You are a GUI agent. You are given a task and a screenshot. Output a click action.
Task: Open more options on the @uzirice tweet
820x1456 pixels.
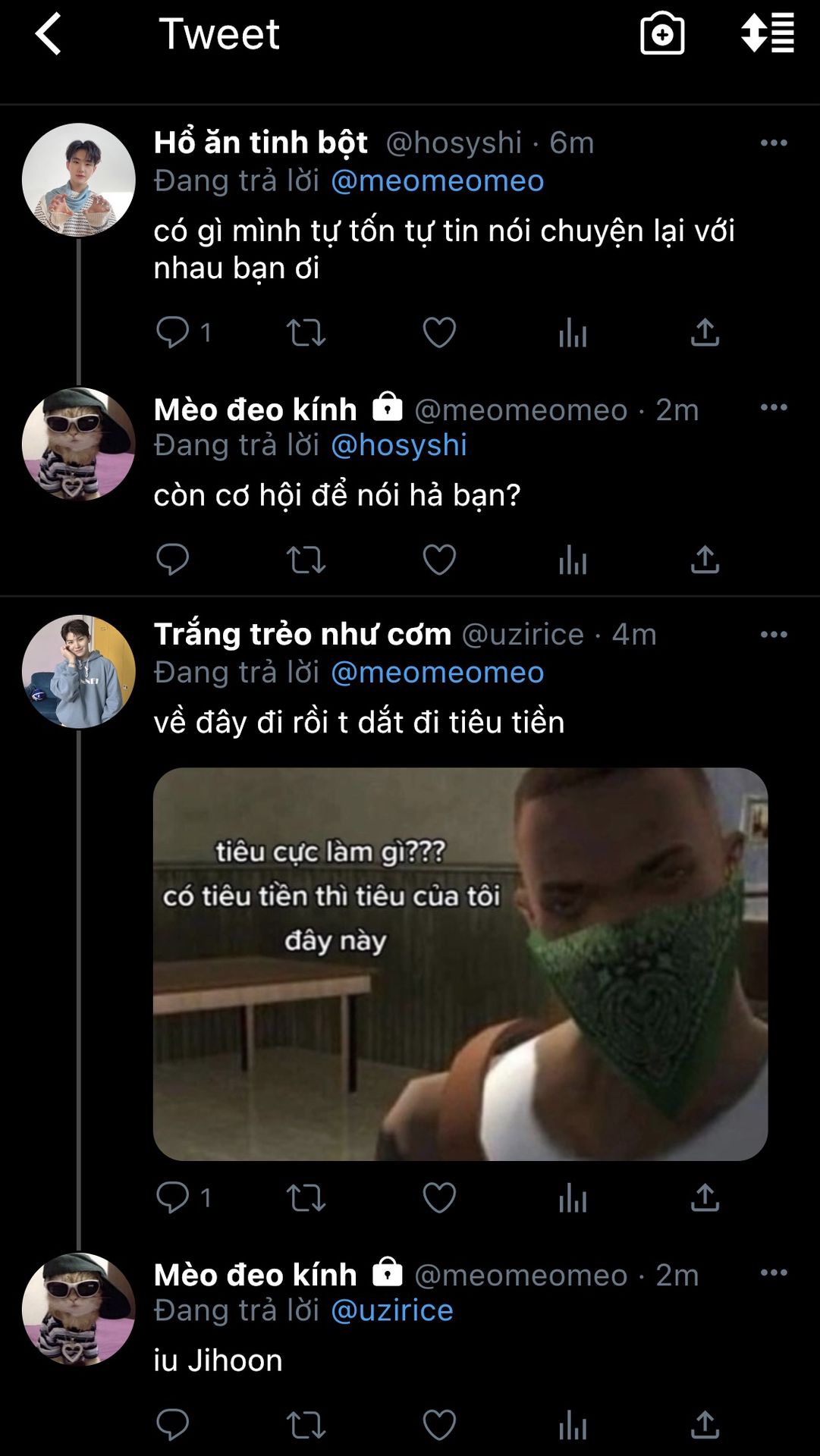(774, 635)
